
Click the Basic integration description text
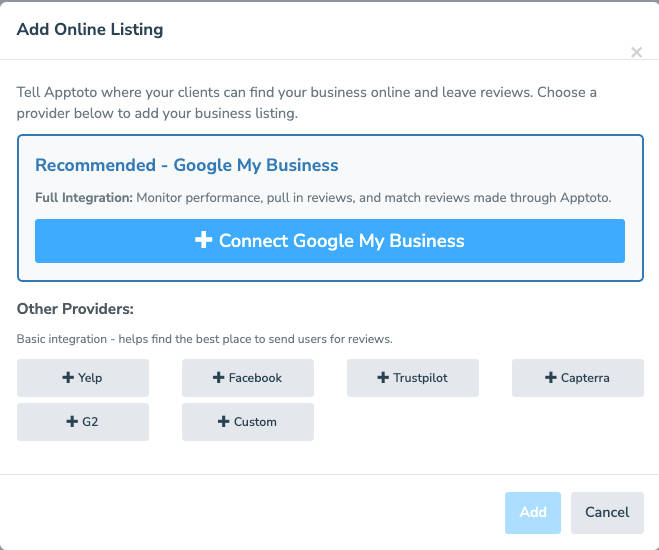click(204, 339)
